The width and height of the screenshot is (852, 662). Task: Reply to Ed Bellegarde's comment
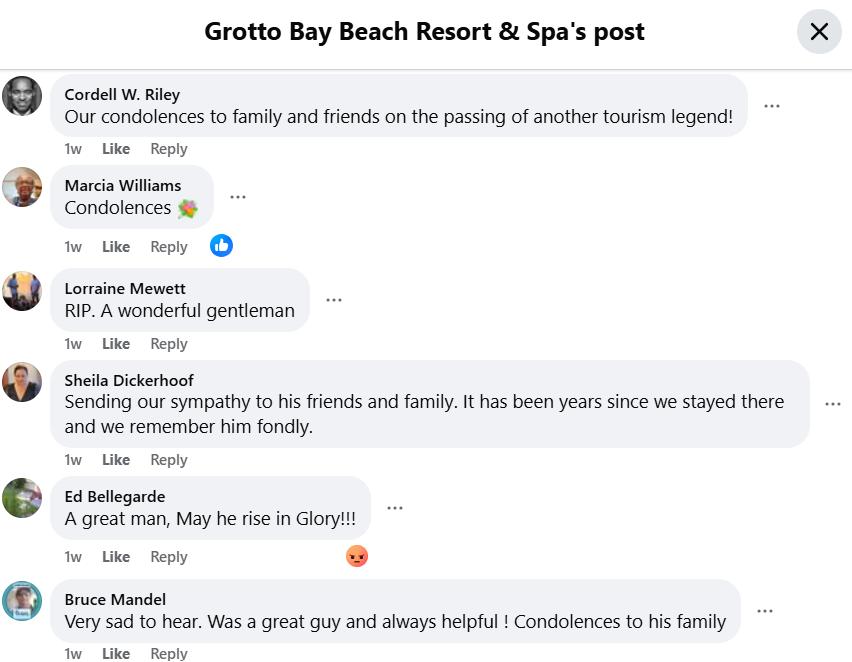pos(169,557)
